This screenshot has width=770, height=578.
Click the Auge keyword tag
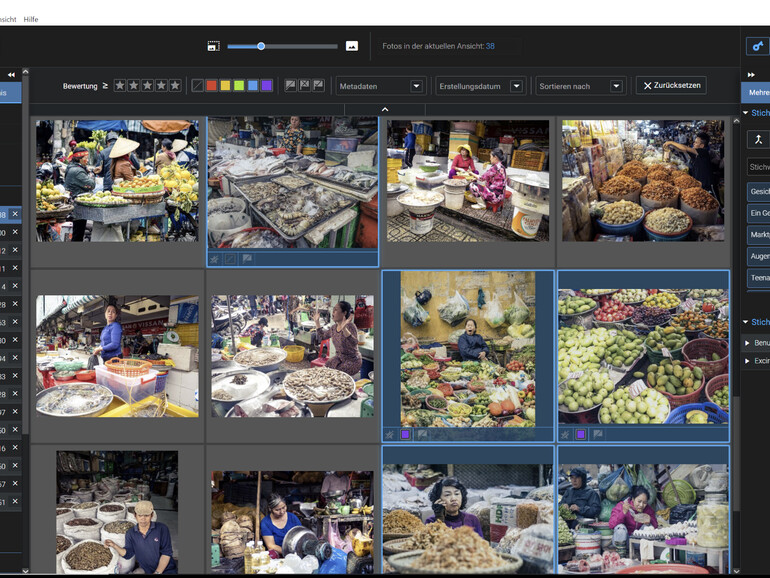[759, 256]
